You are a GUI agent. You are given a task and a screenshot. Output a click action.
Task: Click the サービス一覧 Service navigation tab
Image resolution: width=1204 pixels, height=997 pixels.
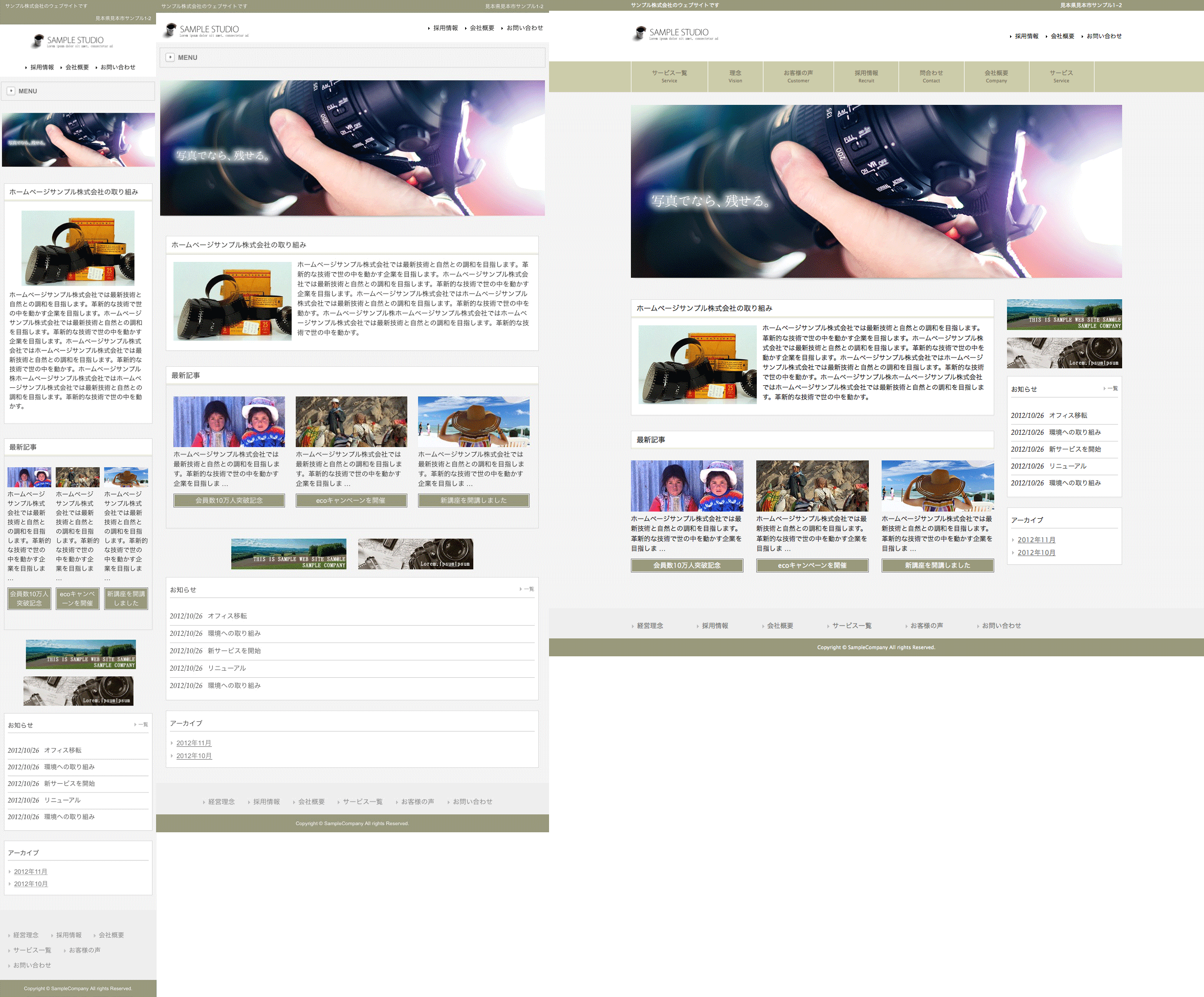(x=669, y=76)
